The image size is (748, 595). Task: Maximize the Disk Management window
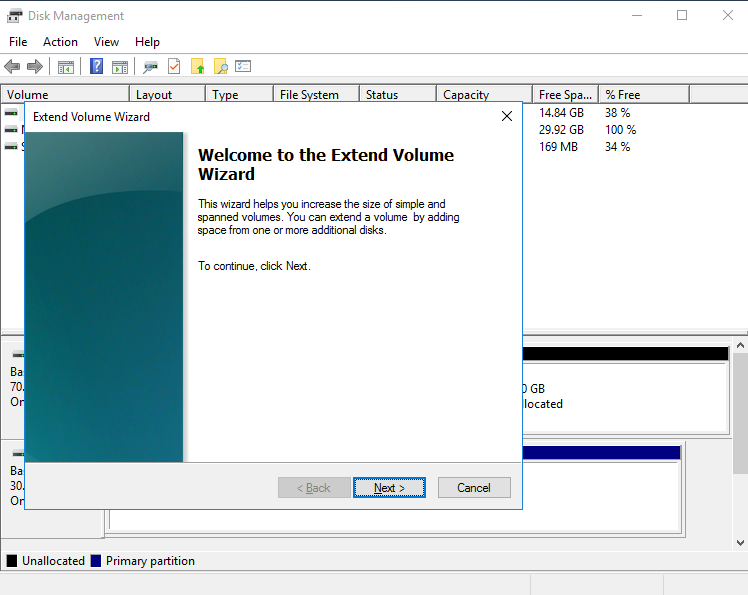click(682, 15)
